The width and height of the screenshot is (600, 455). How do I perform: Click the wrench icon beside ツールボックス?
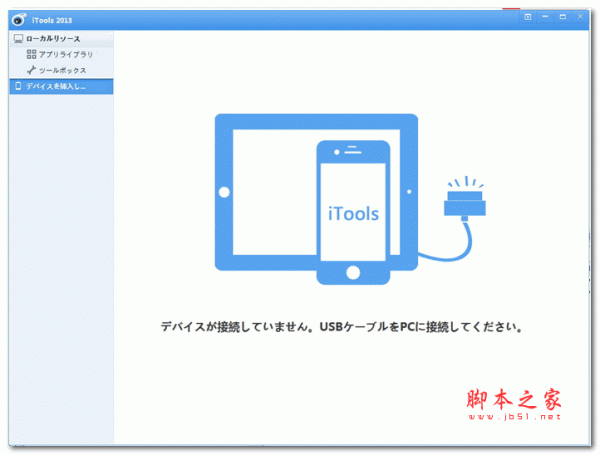tap(31, 70)
